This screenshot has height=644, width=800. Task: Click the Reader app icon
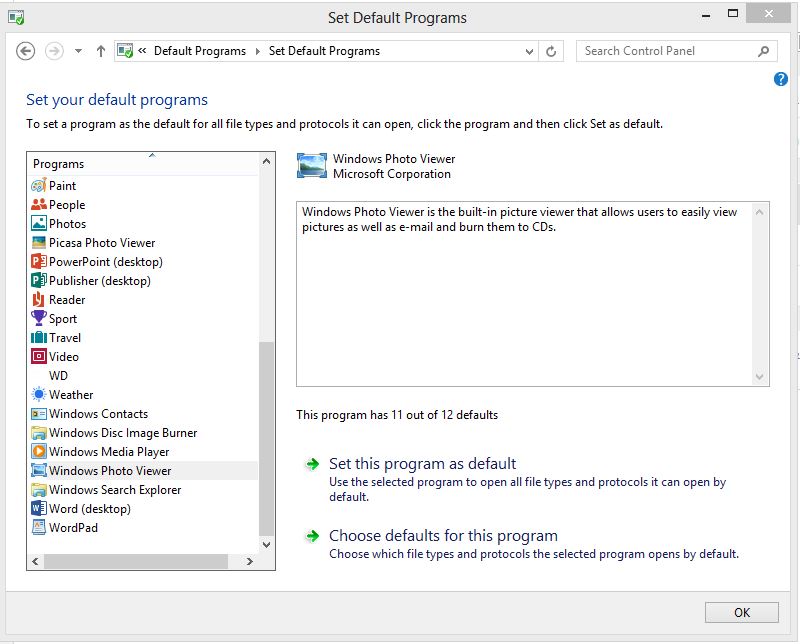(39, 300)
